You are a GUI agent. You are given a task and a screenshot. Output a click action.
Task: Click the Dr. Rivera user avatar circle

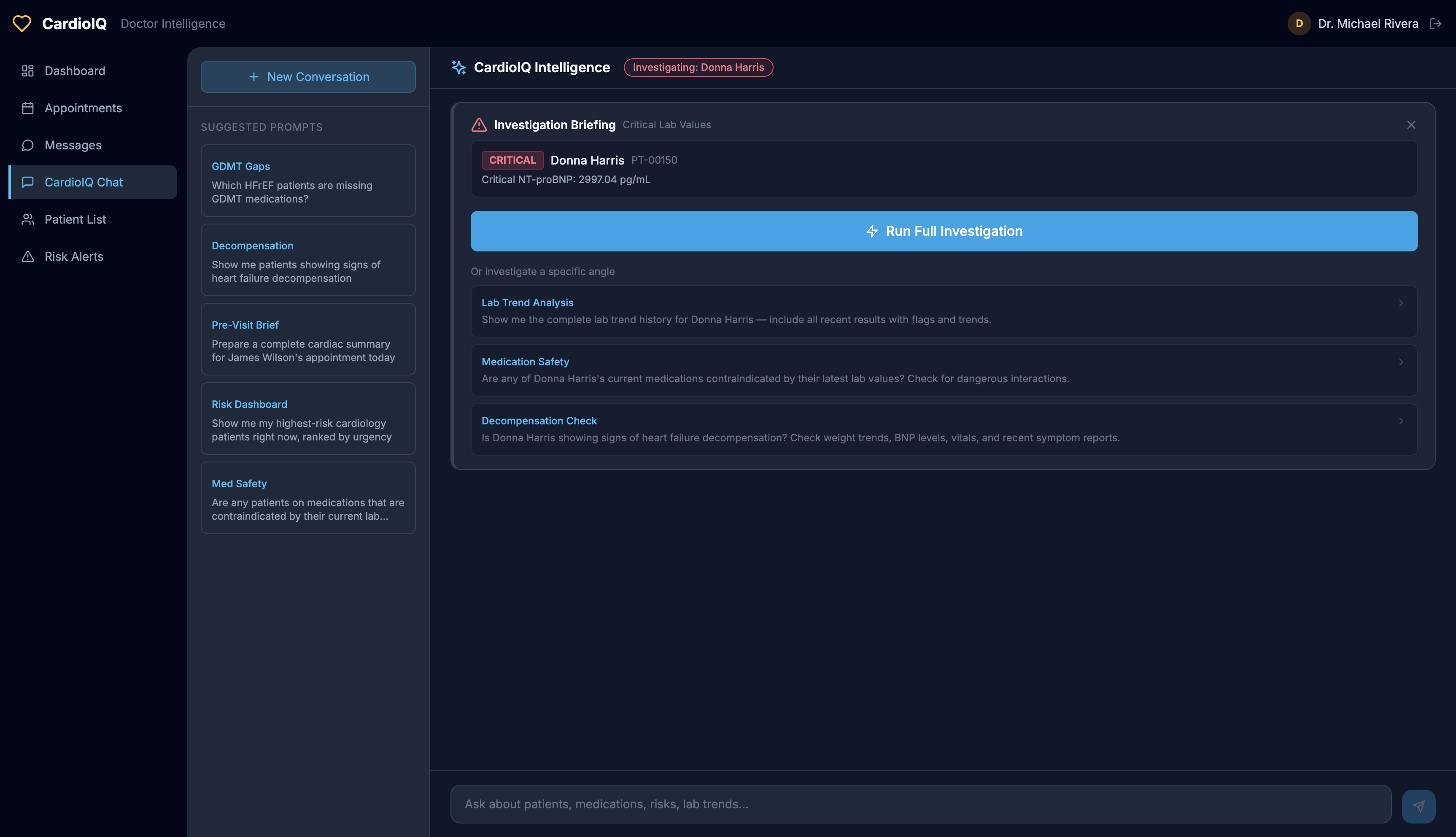pos(1299,24)
